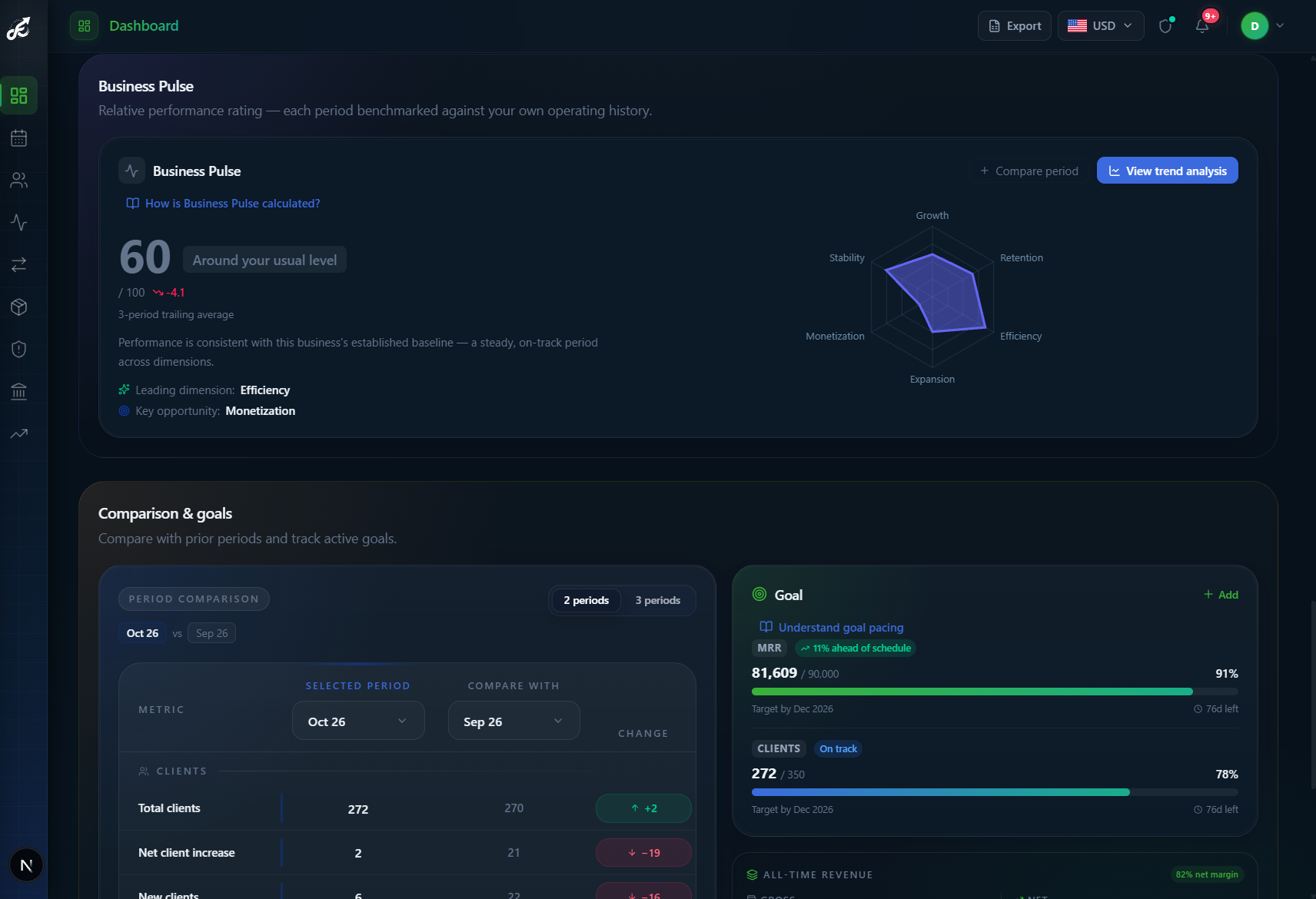Viewport: 1316px width, 899px height.
Task: Click the PERIOD COMPARISON pill label
Action: (194, 599)
